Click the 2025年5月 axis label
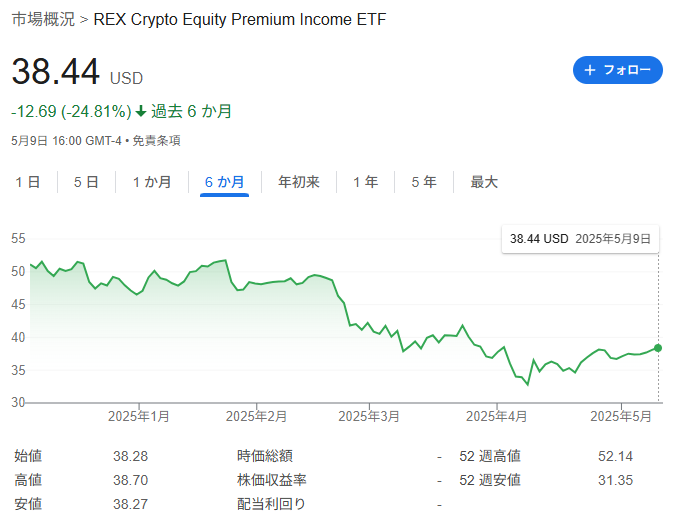Viewport: 691px width, 524px height. (x=621, y=416)
